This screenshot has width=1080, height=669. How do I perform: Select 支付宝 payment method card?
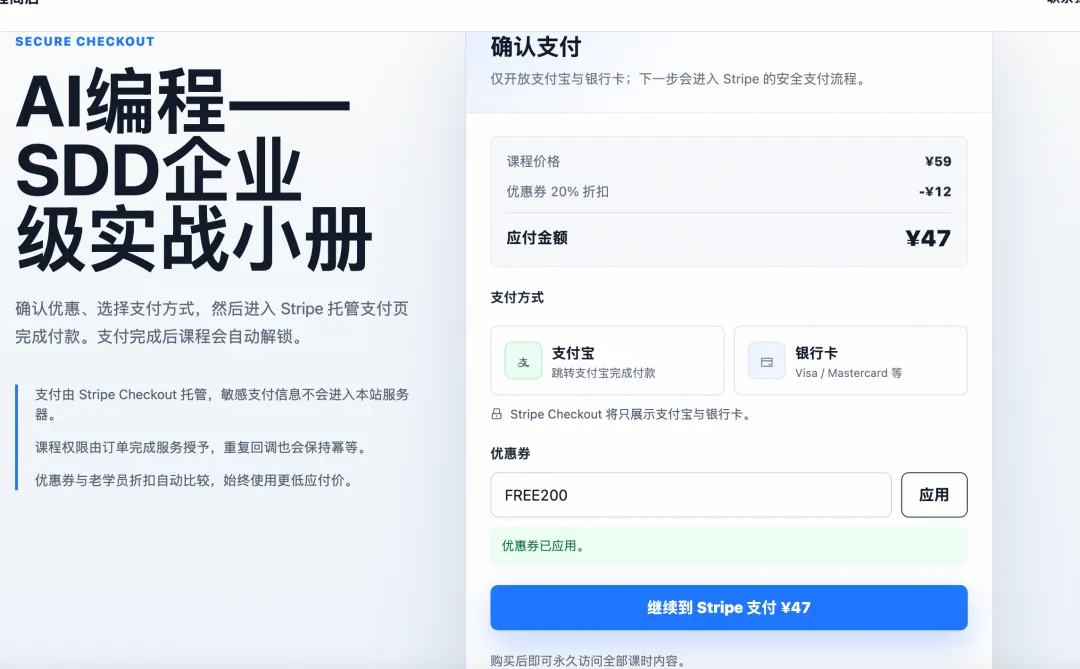pos(607,360)
